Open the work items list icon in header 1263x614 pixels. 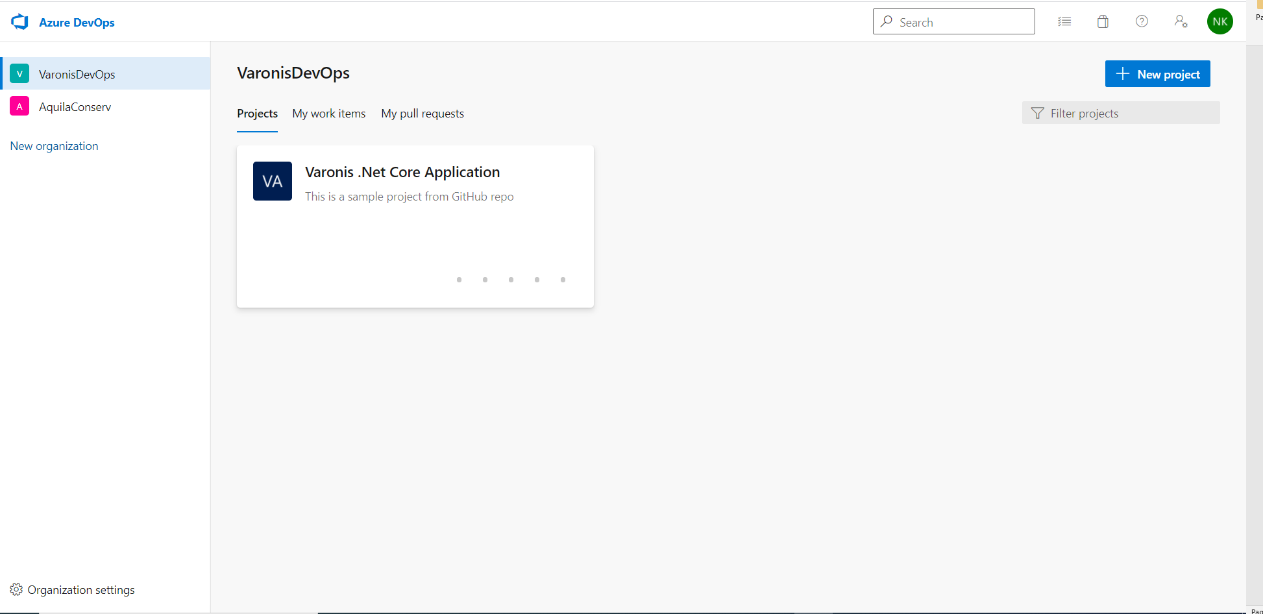[x=1065, y=22]
